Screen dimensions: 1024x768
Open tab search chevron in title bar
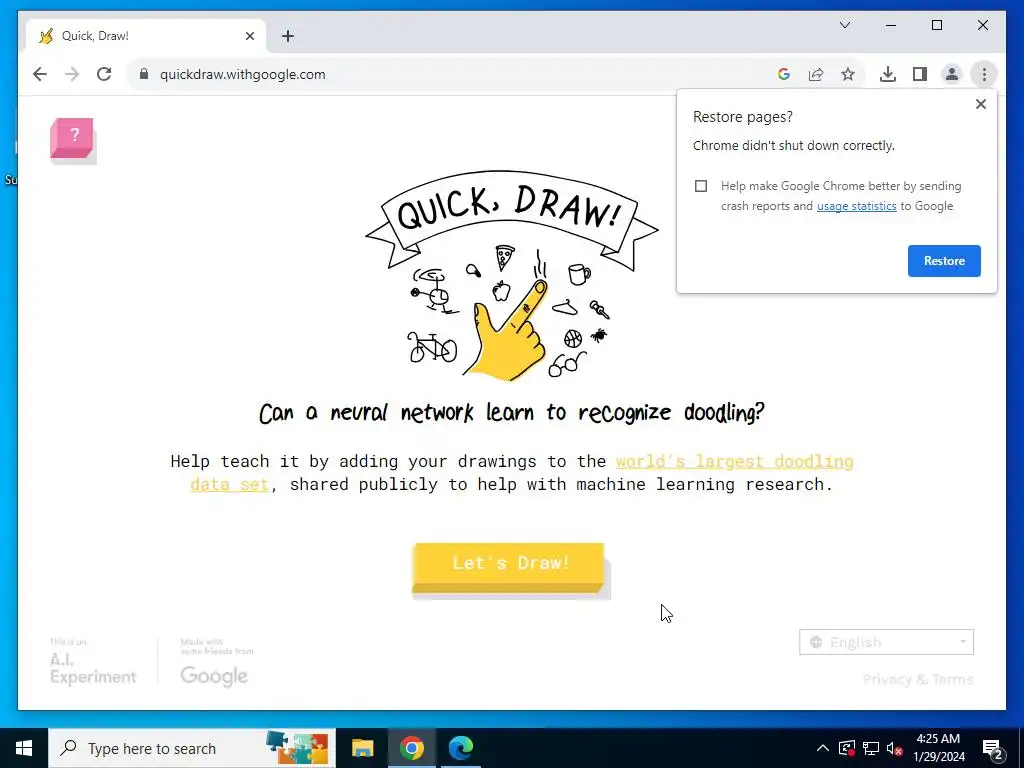click(x=844, y=25)
